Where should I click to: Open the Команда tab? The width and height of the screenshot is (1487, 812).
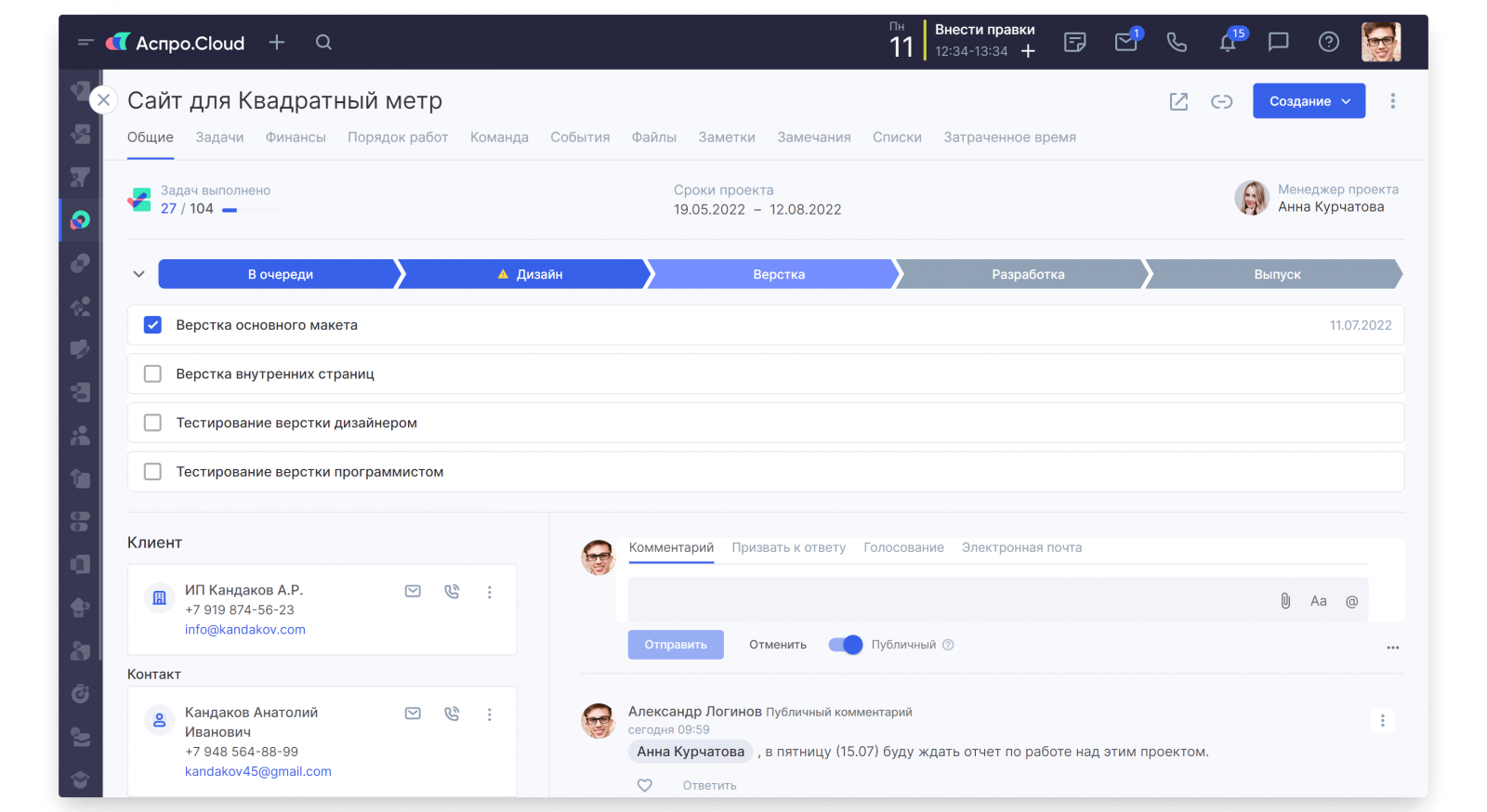pos(499,138)
